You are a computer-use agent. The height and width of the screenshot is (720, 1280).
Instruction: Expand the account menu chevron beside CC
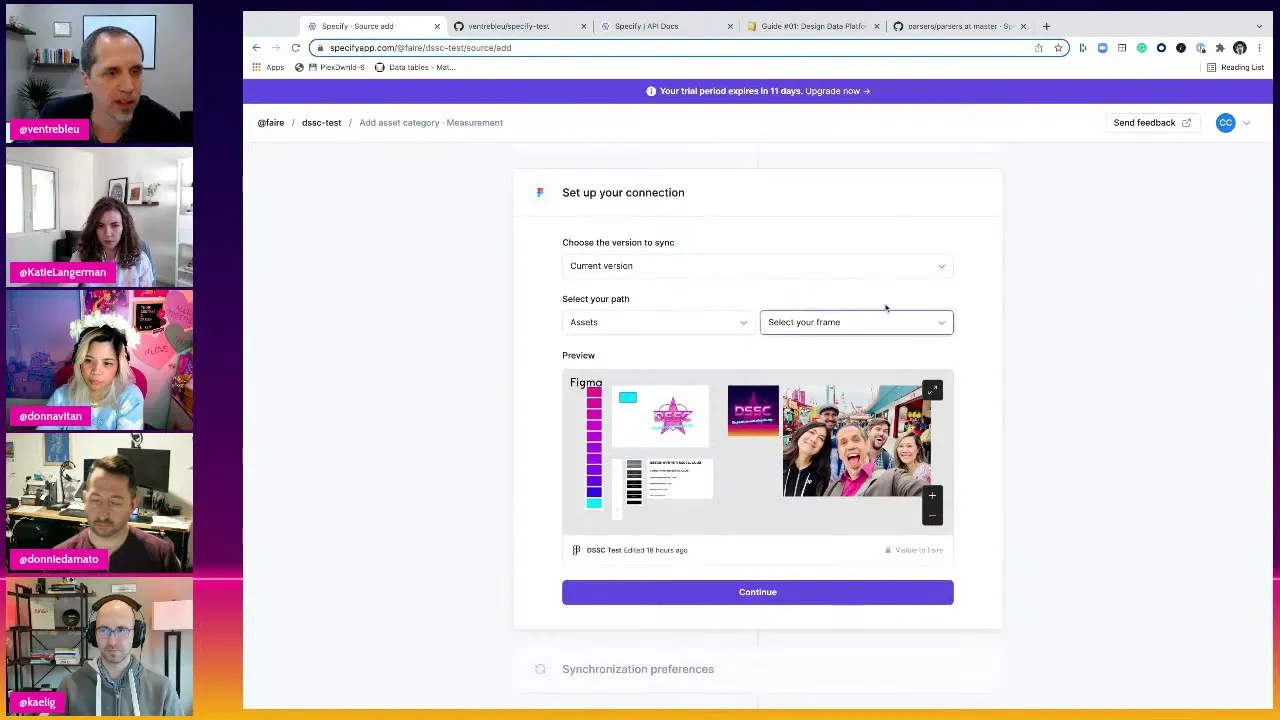(x=1246, y=123)
